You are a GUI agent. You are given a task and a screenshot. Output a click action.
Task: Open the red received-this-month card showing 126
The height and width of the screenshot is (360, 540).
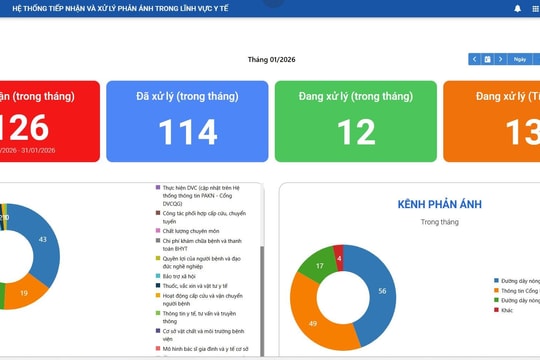(50, 121)
